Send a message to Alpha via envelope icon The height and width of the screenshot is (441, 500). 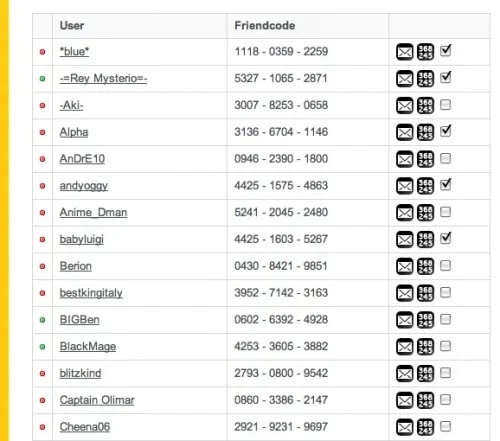tap(405, 133)
